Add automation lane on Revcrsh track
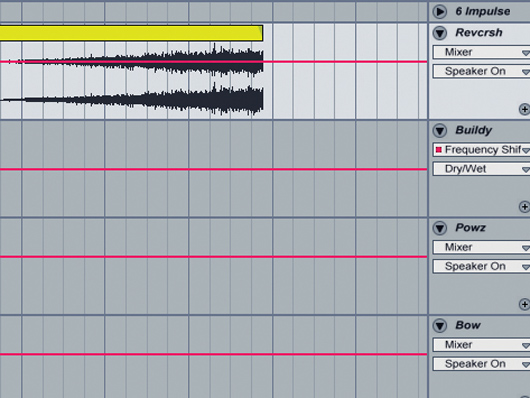 coord(524,109)
